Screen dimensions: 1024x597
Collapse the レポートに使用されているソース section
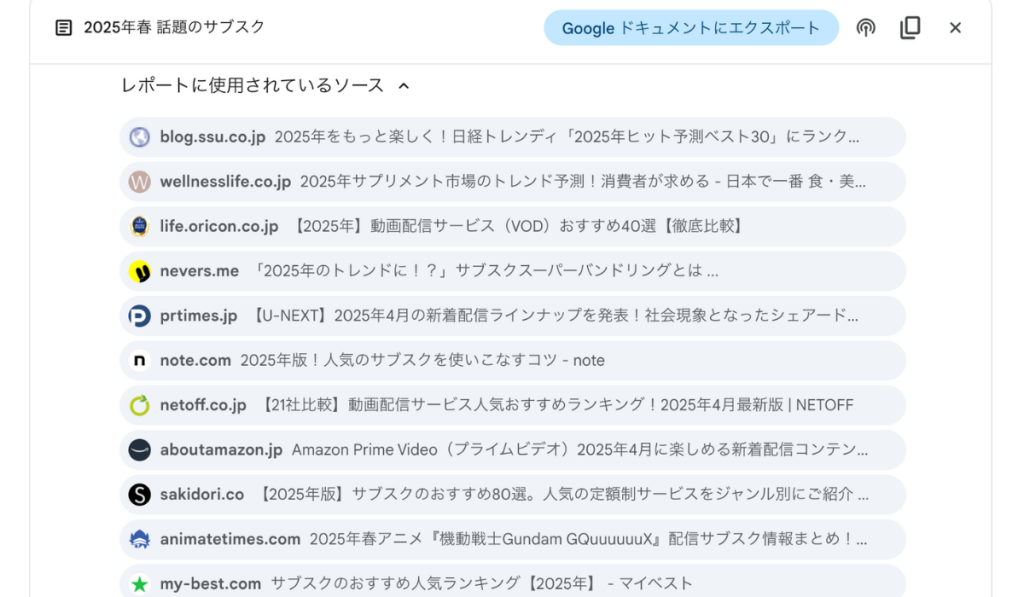click(x=404, y=86)
